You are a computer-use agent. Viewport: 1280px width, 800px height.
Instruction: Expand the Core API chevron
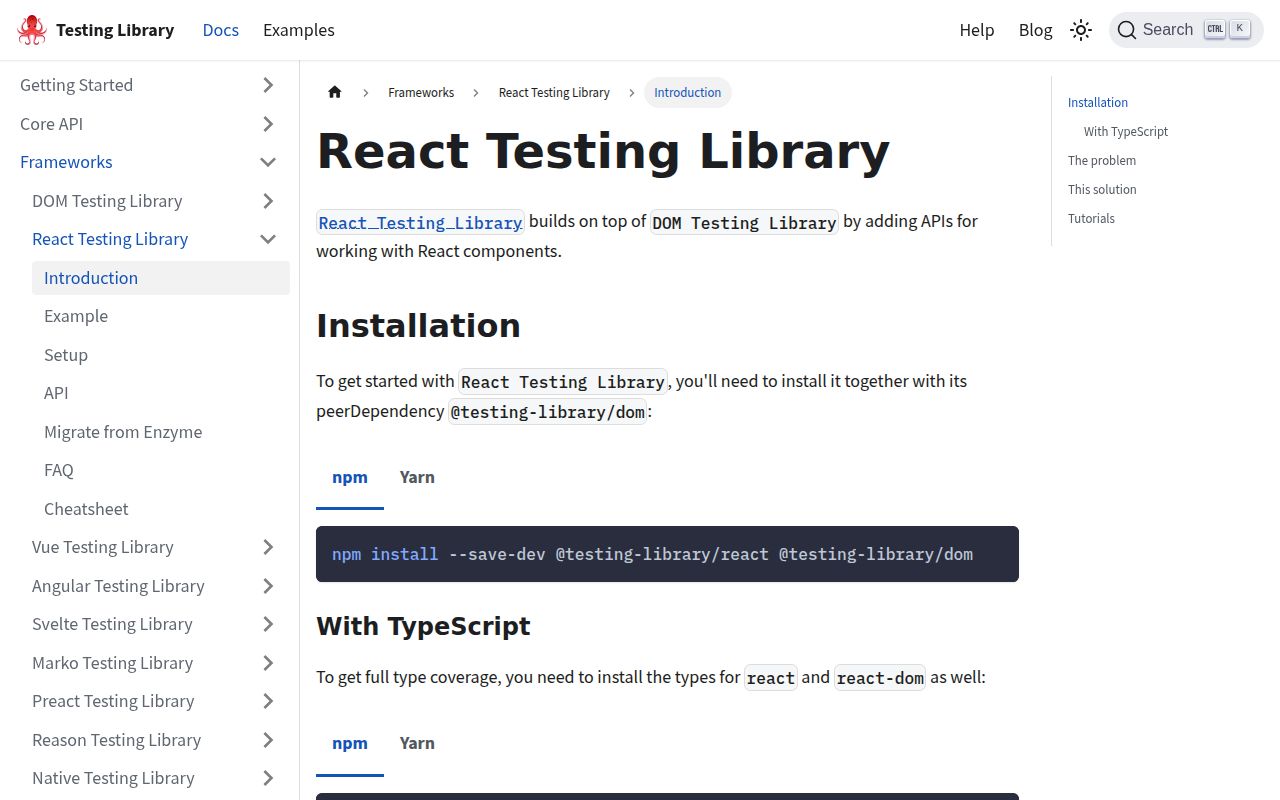coord(268,124)
